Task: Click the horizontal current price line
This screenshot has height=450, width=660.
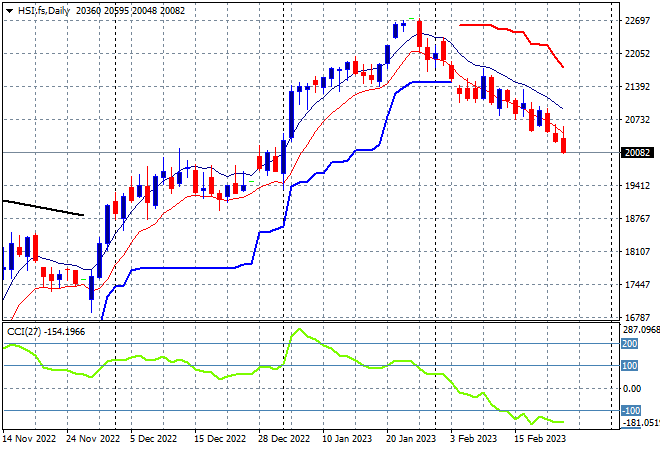Action: pos(311,152)
